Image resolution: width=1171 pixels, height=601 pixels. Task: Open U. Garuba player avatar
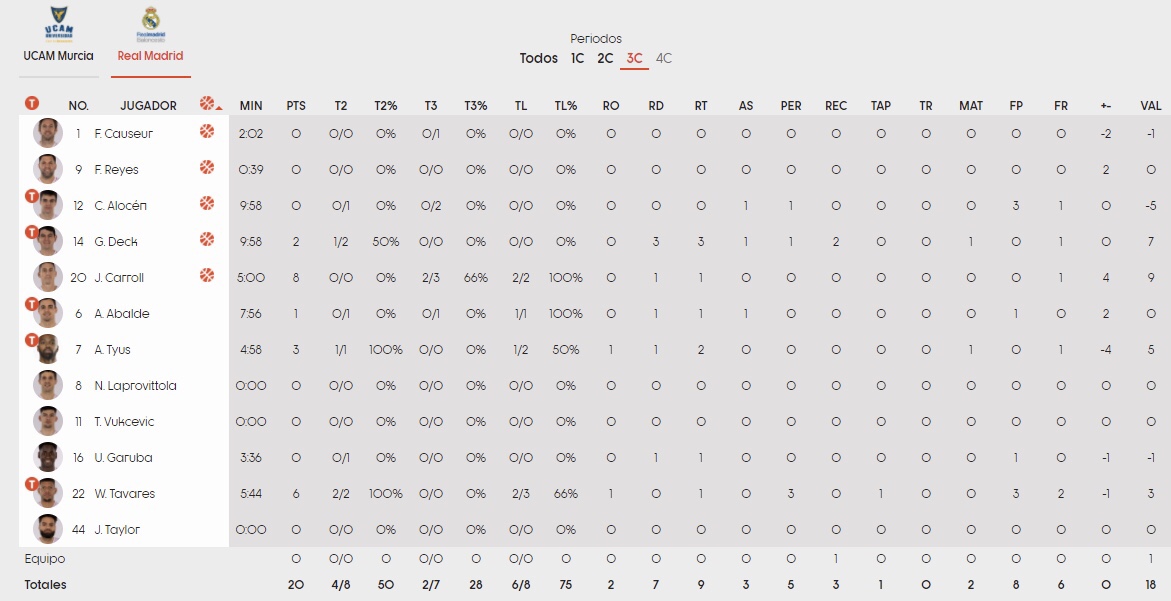(x=48, y=457)
